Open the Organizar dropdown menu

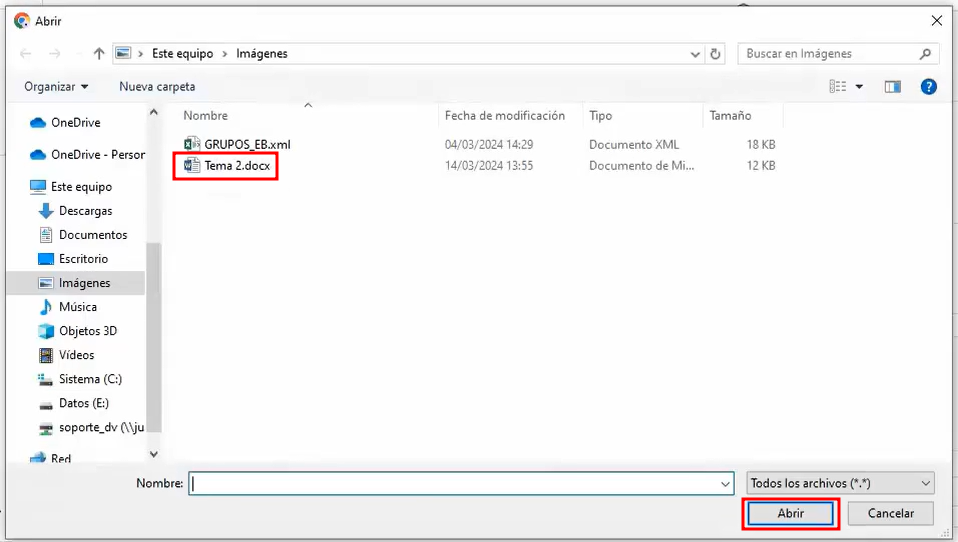tap(56, 87)
